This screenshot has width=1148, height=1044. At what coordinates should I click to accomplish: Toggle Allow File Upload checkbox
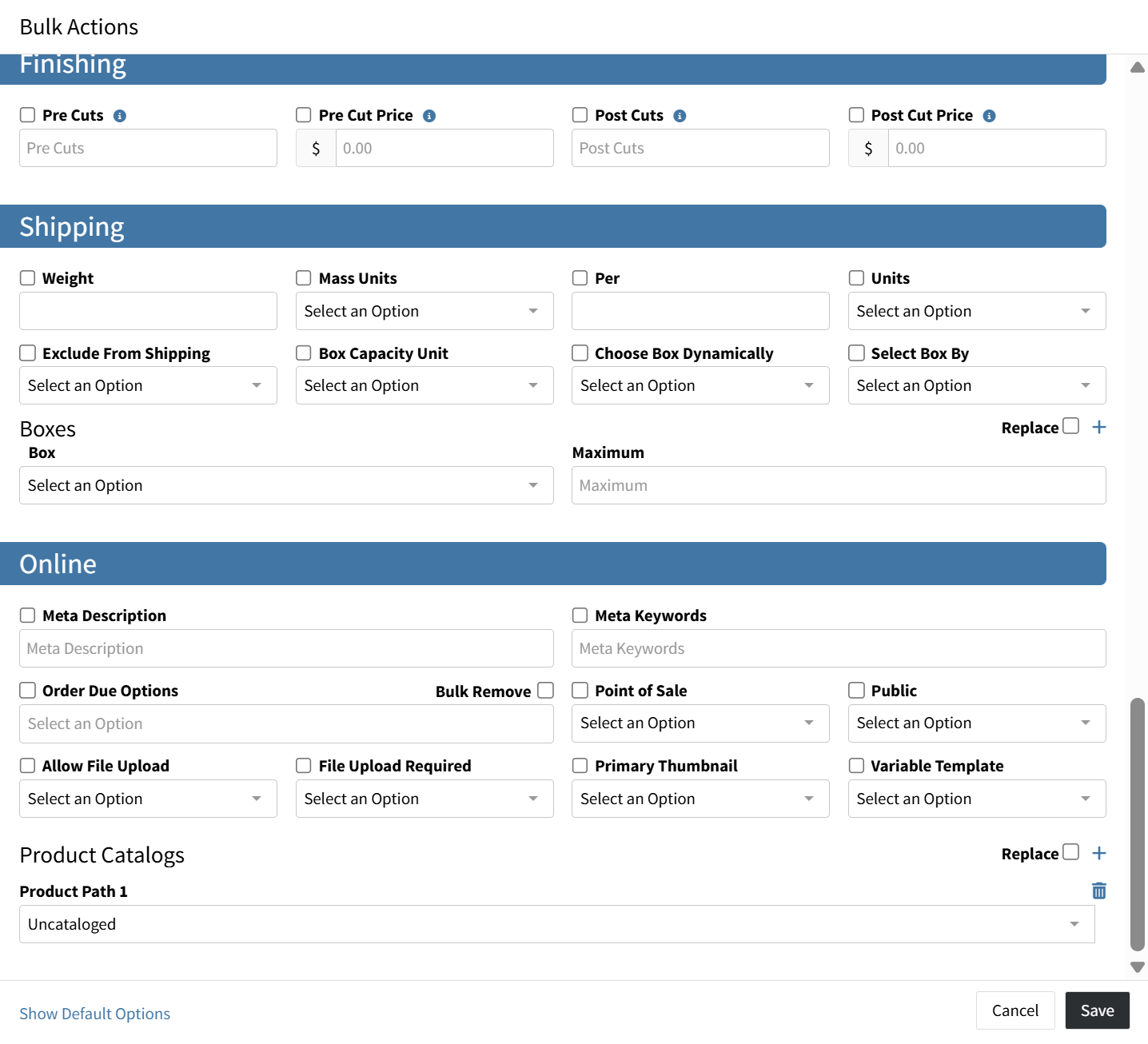tap(28, 765)
